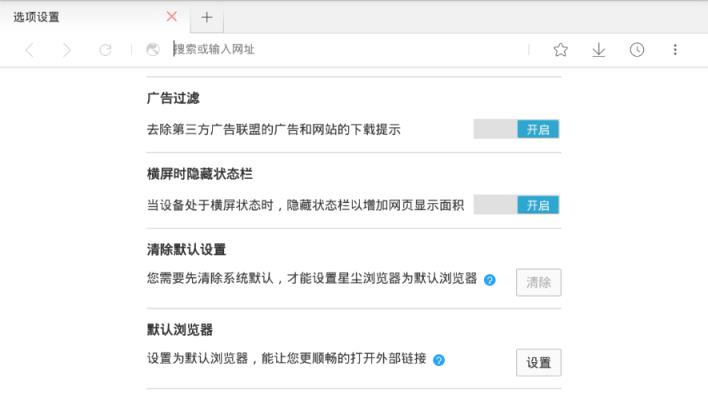Open help icon next to 默认浏览器 description
The image size is (708, 398).
coord(439,360)
